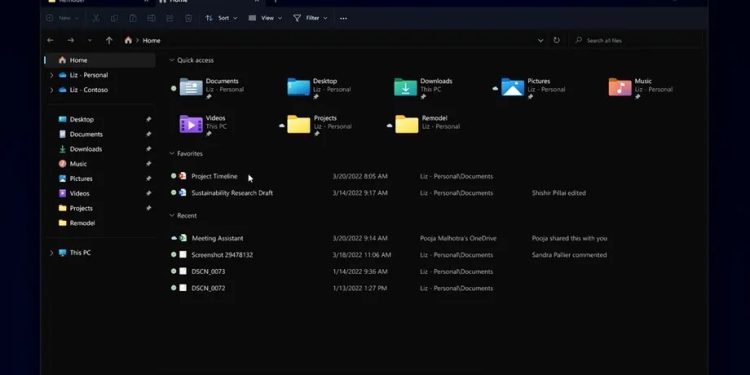Open Desktop from the sidebar

[81, 120]
